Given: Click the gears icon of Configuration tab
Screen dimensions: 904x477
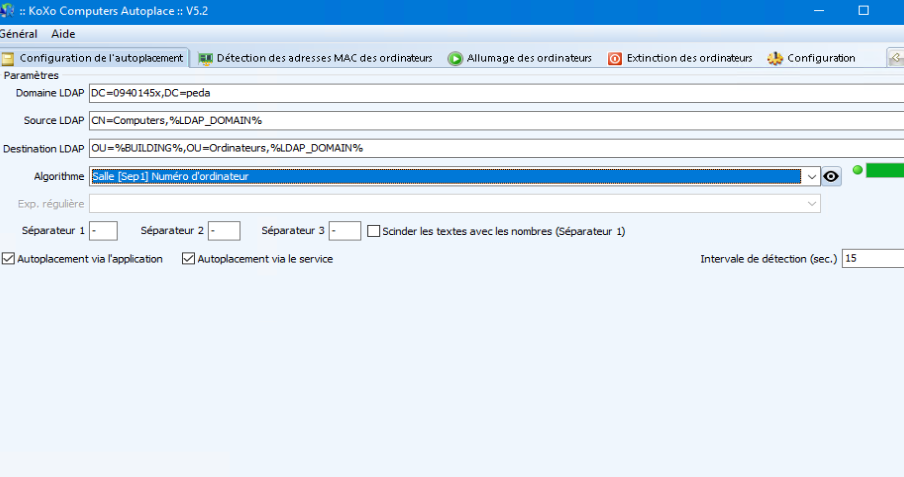Looking at the screenshot, I should click(x=775, y=58).
